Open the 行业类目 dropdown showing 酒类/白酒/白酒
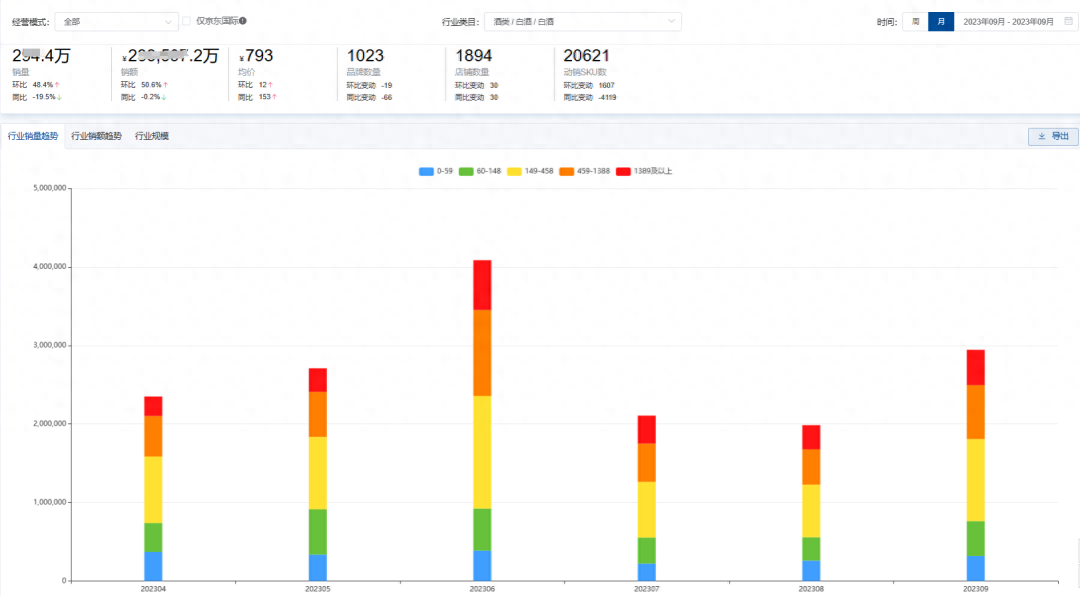This screenshot has height=596, width=1080. [583, 21]
